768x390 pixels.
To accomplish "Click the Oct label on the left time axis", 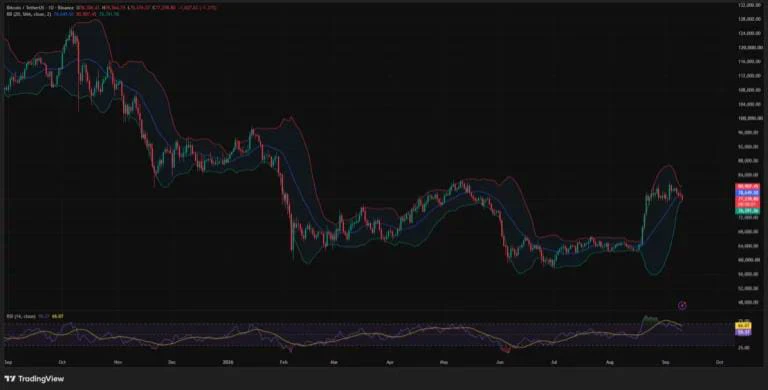I will pyautogui.click(x=62, y=363).
